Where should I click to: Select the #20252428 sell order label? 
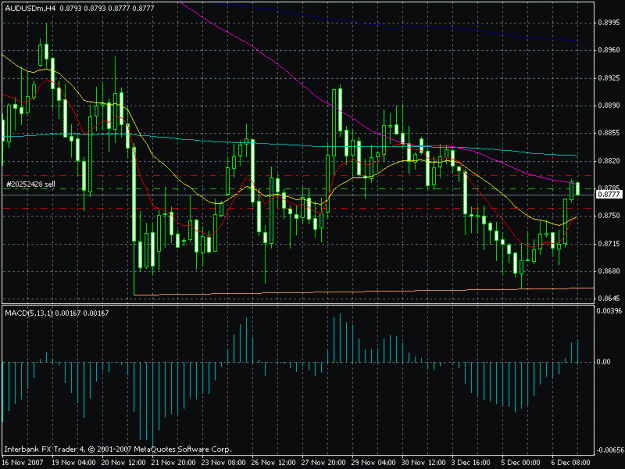coord(31,184)
